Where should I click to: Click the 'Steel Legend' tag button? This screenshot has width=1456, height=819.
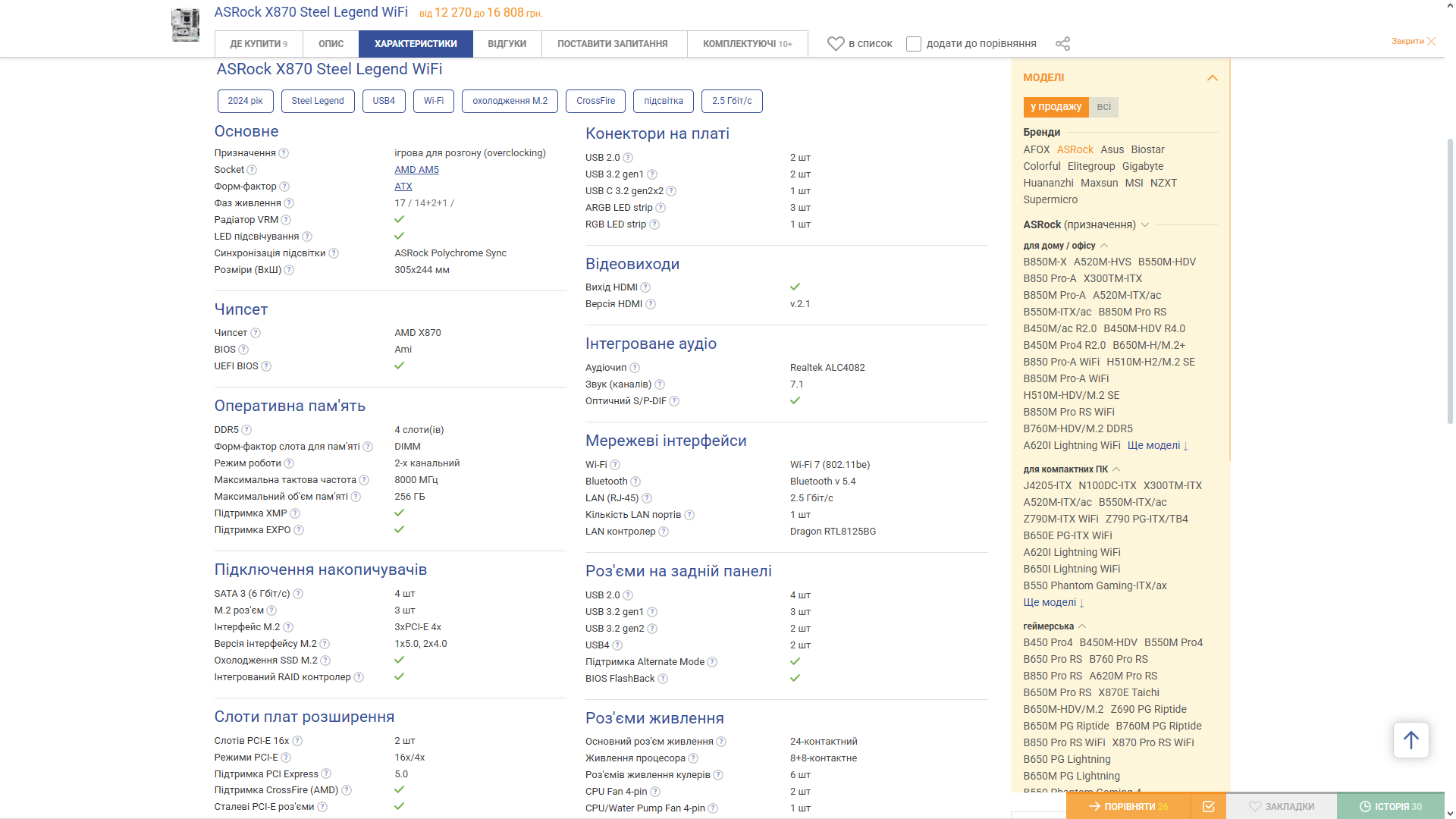[x=318, y=101]
